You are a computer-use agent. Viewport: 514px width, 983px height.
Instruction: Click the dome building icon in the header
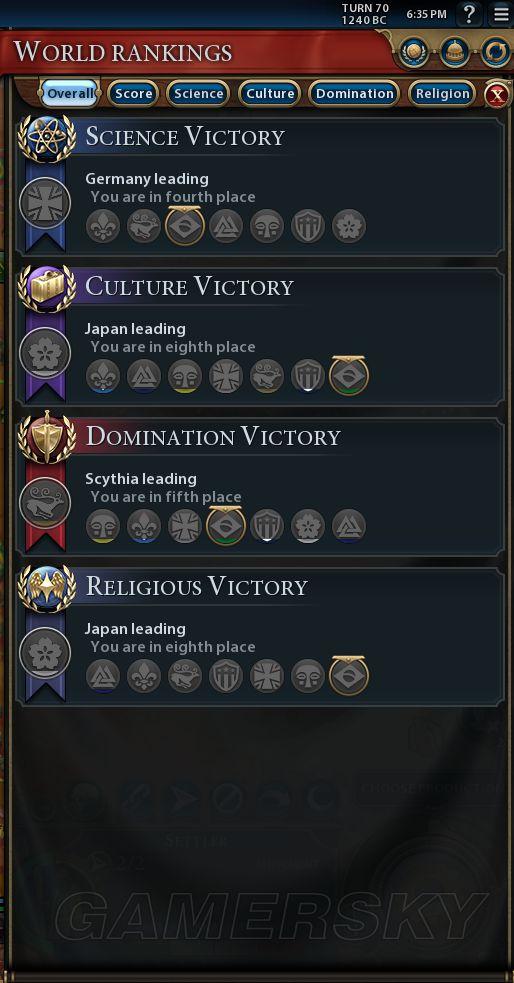[454, 52]
